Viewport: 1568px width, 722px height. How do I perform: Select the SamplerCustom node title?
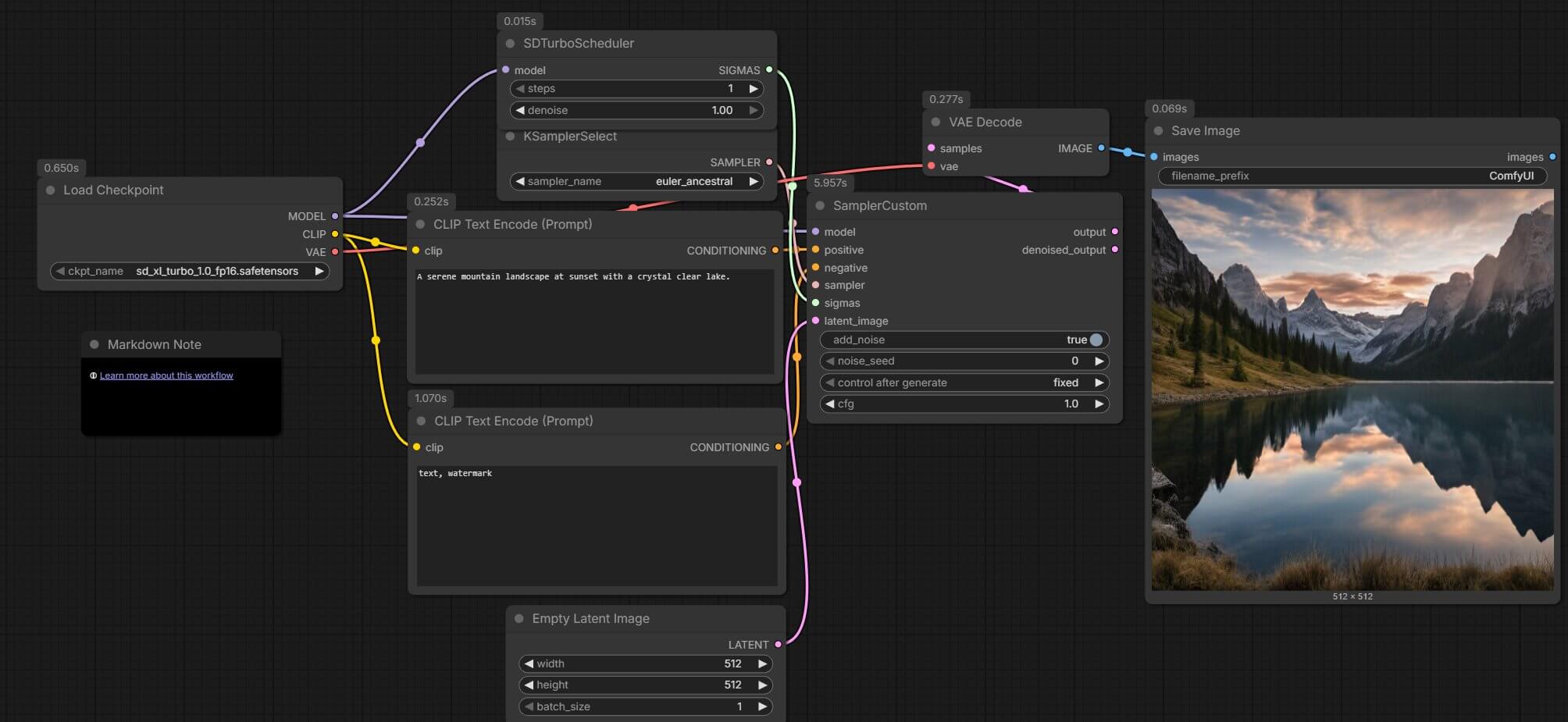880,206
